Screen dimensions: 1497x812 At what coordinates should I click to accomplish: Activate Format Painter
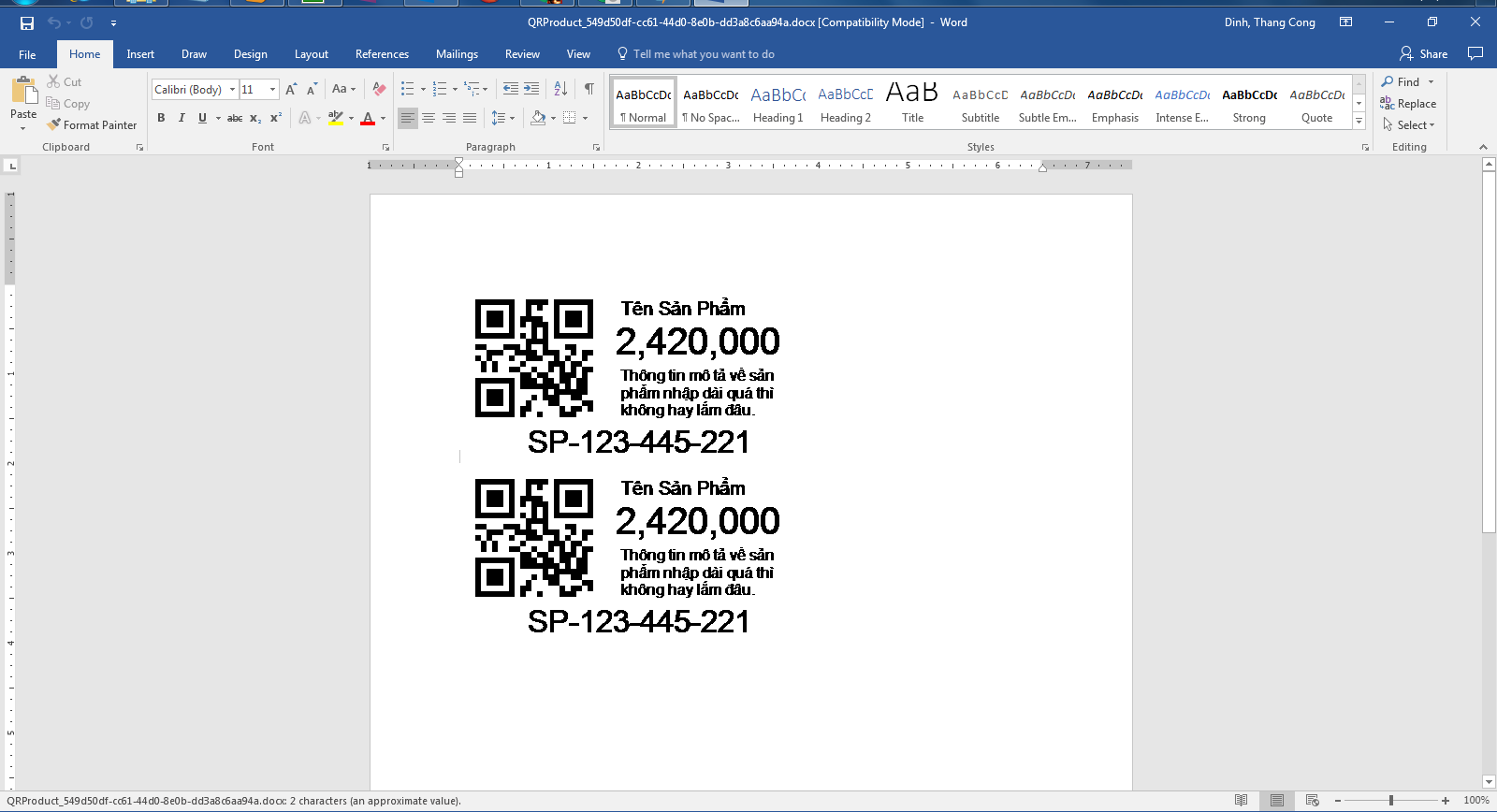click(93, 124)
